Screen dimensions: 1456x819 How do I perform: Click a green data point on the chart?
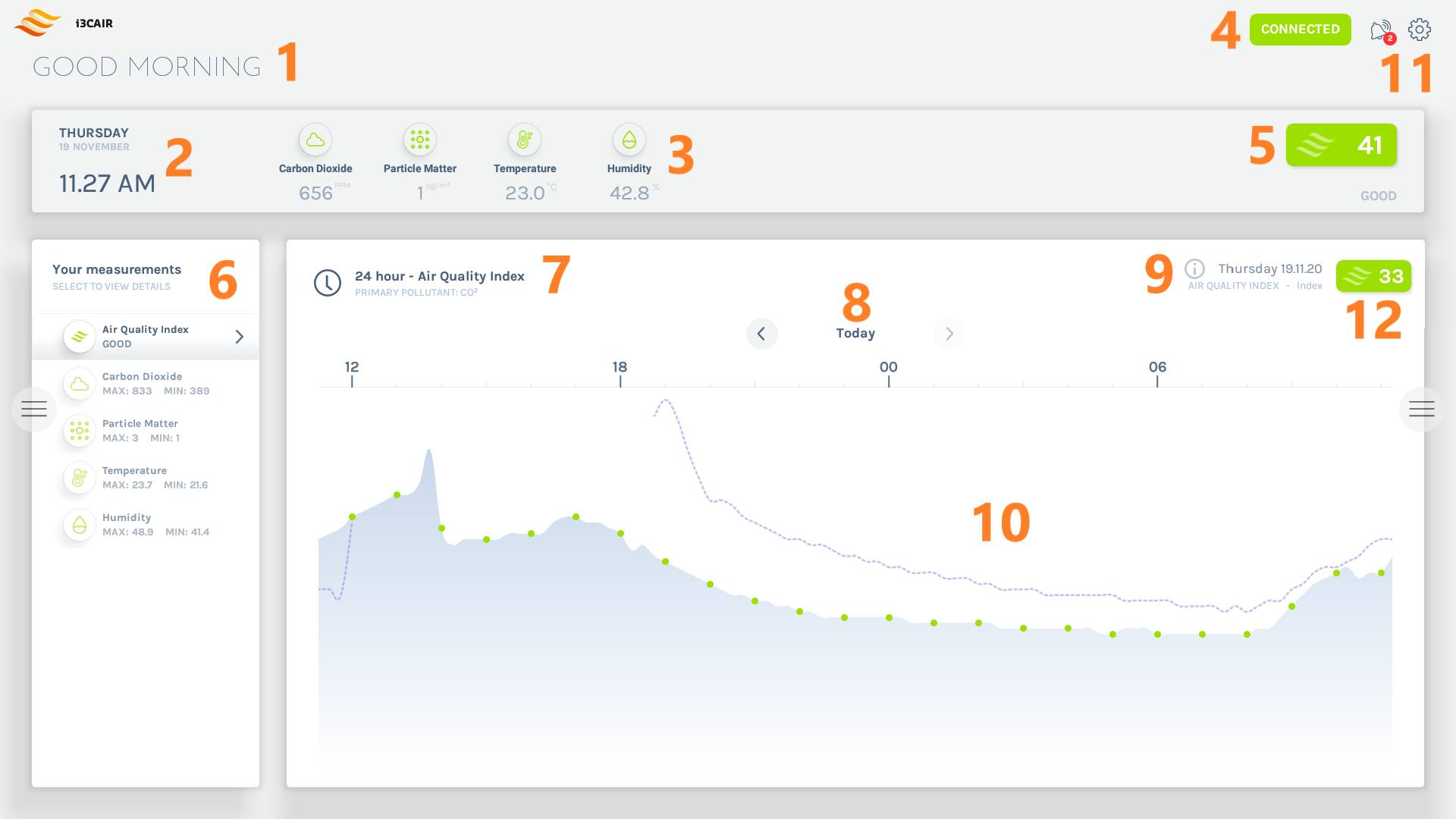click(397, 494)
